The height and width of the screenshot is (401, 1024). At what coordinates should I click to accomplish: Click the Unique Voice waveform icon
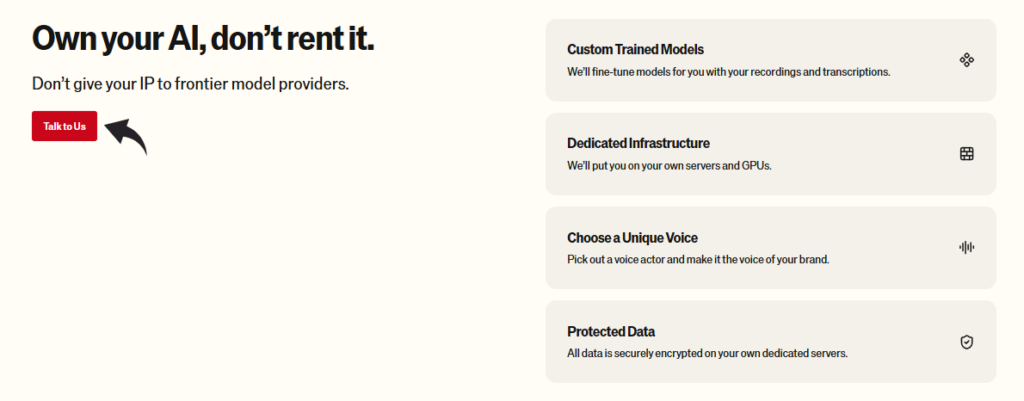(966, 248)
